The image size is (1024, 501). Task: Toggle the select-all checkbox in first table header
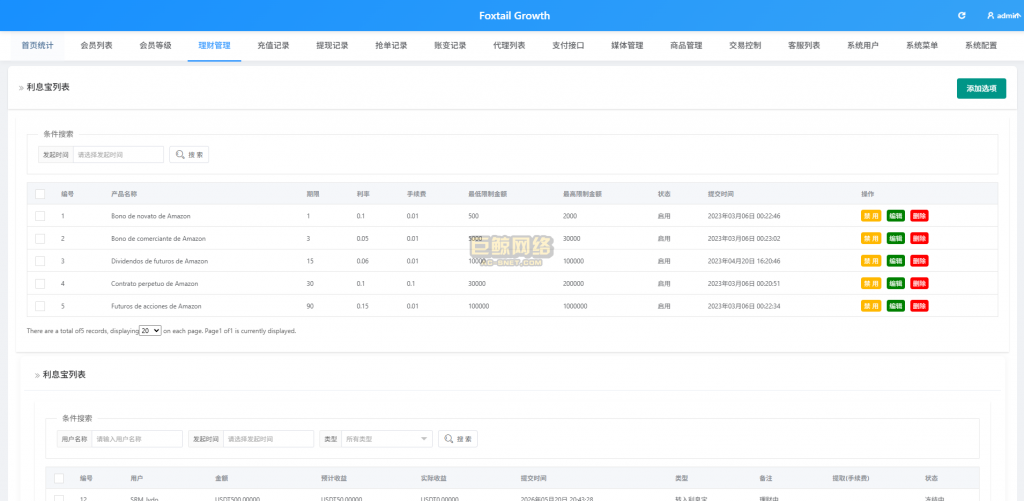(x=40, y=194)
